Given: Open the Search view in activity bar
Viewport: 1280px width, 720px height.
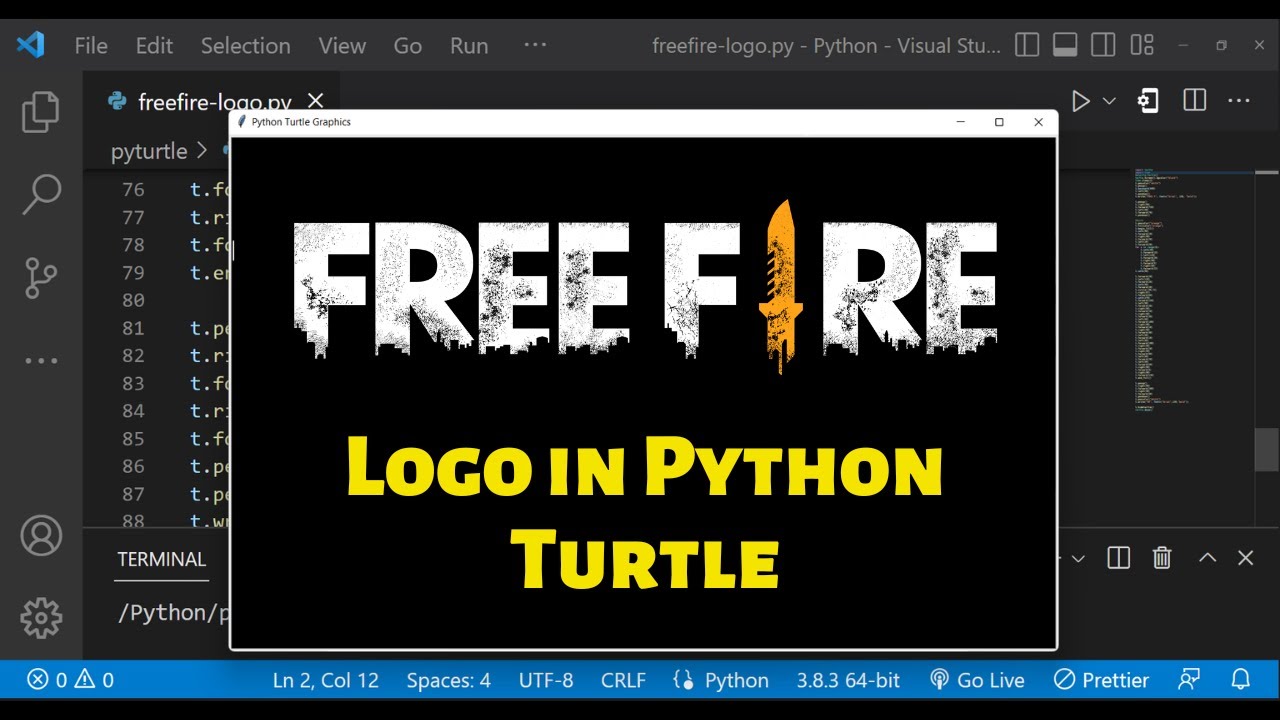Looking at the screenshot, I should [41, 194].
